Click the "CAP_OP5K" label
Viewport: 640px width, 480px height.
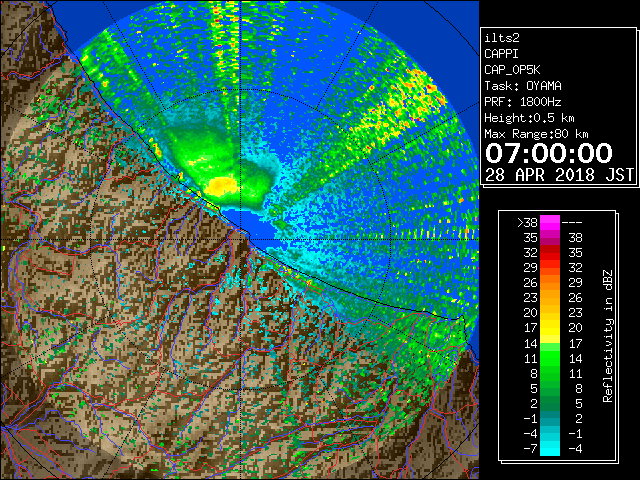click(x=512, y=70)
